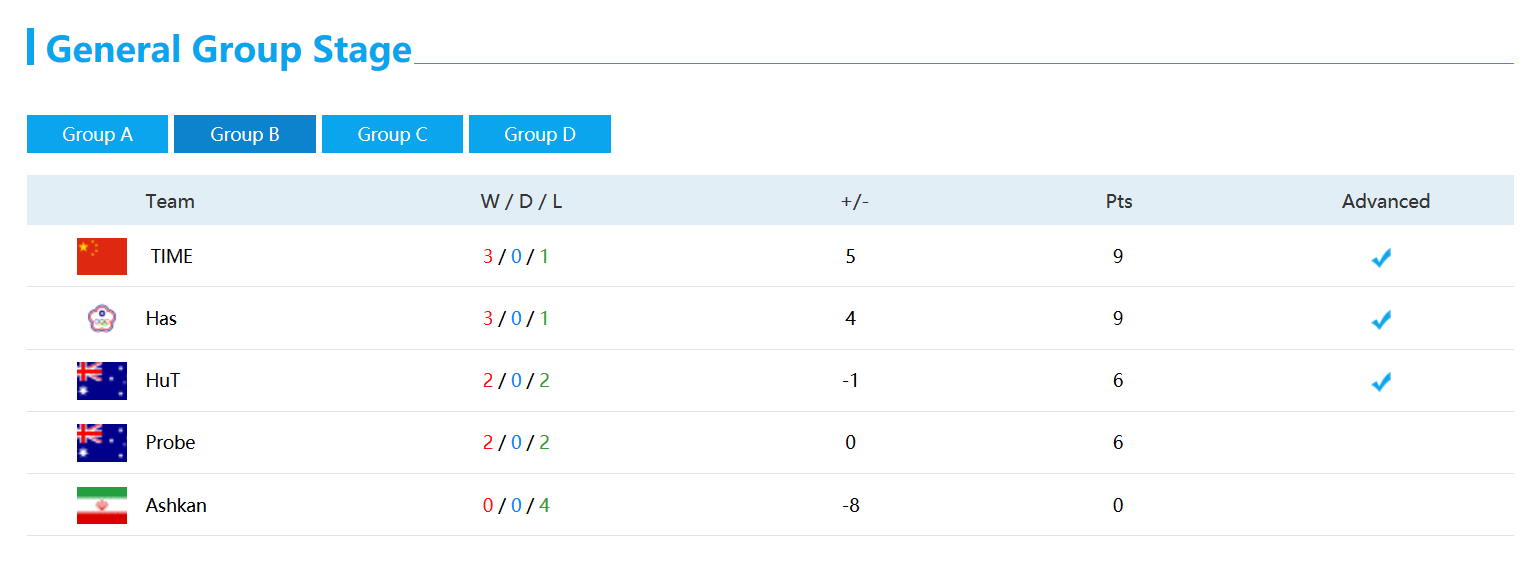This screenshot has height=567, width=1533.
Task: Click the Team column header
Action: (x=170, y=201)
